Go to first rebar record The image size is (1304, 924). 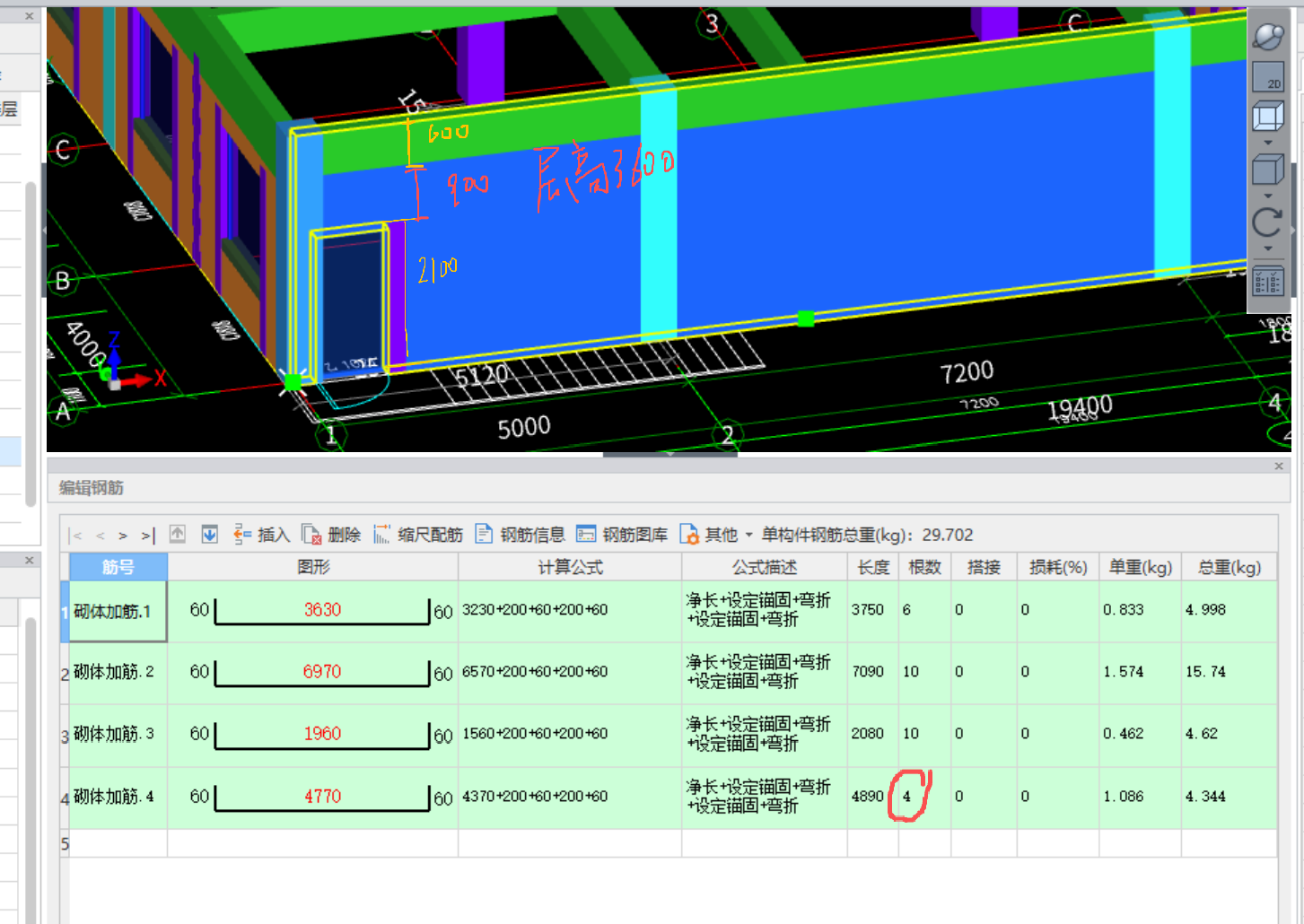coord(76,536)
